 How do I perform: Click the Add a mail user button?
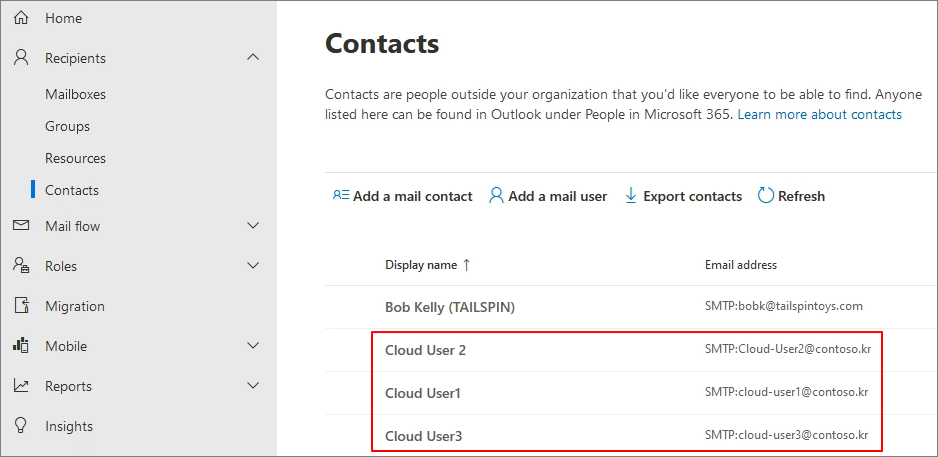(548, 196)
